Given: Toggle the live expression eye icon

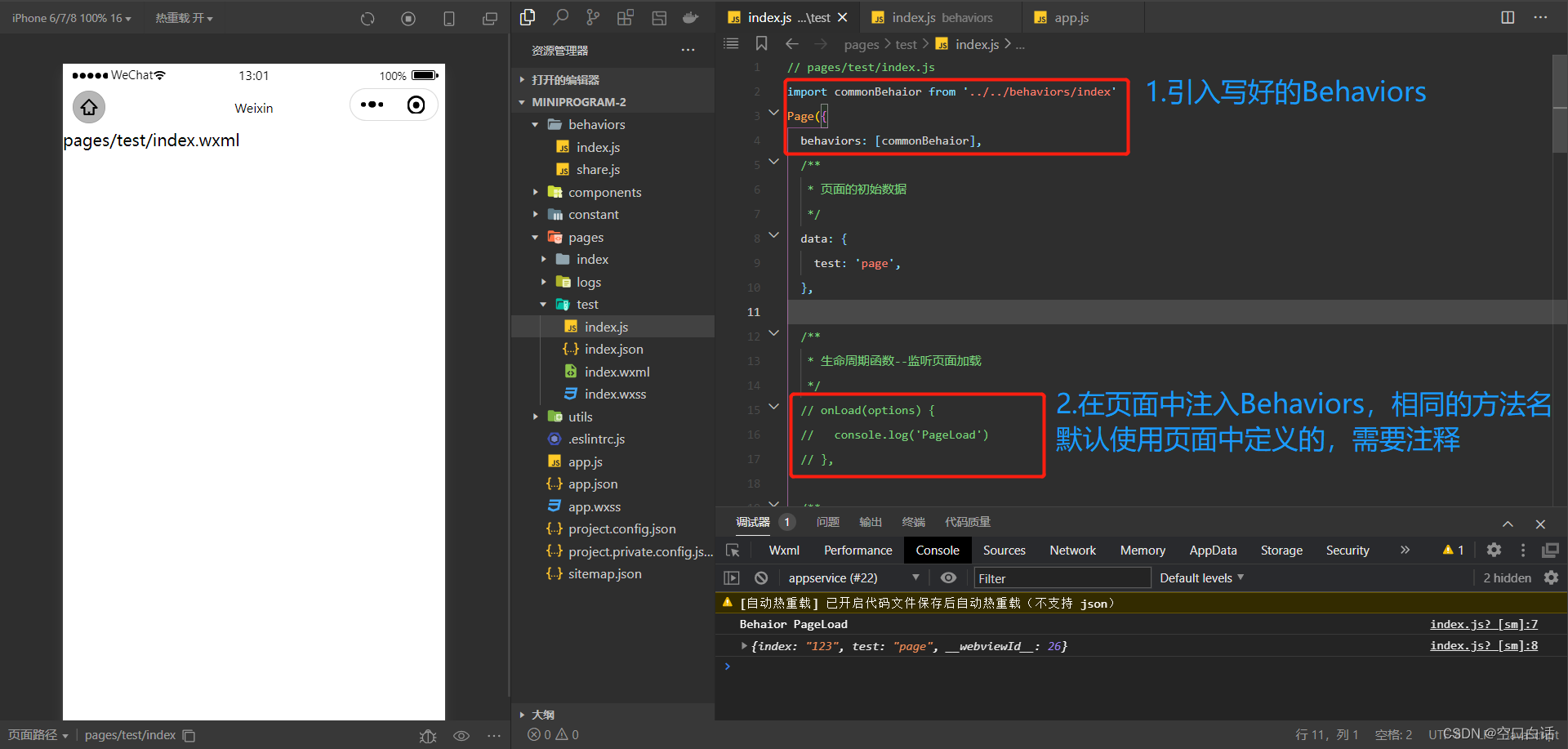Looking at the screenshot, I should tap(948, 577).
